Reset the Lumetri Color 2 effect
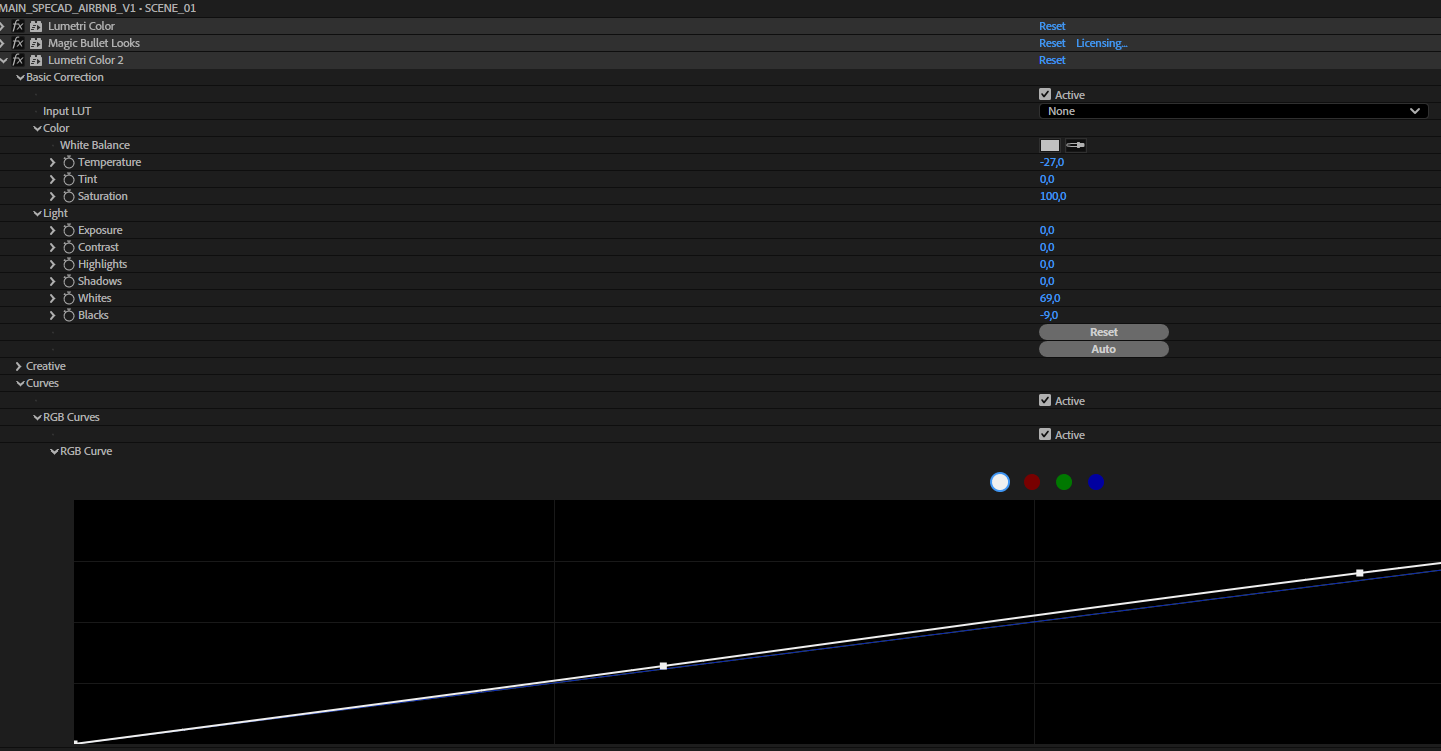The image size is (1441, 751). (x=1052, y=60)
